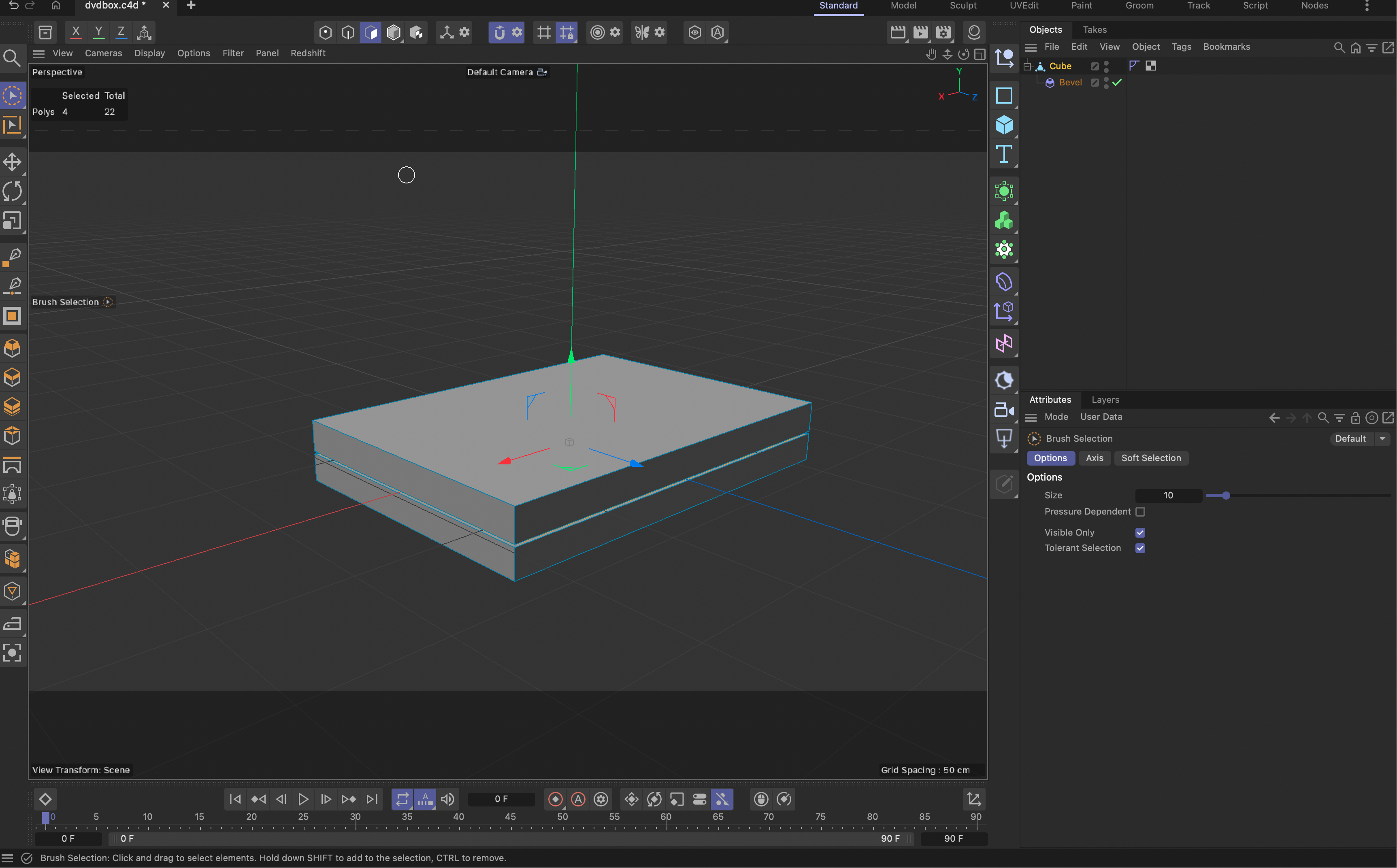
Task: Disable Tolerant Selection checkbox
Action: tap(1140, 548)
